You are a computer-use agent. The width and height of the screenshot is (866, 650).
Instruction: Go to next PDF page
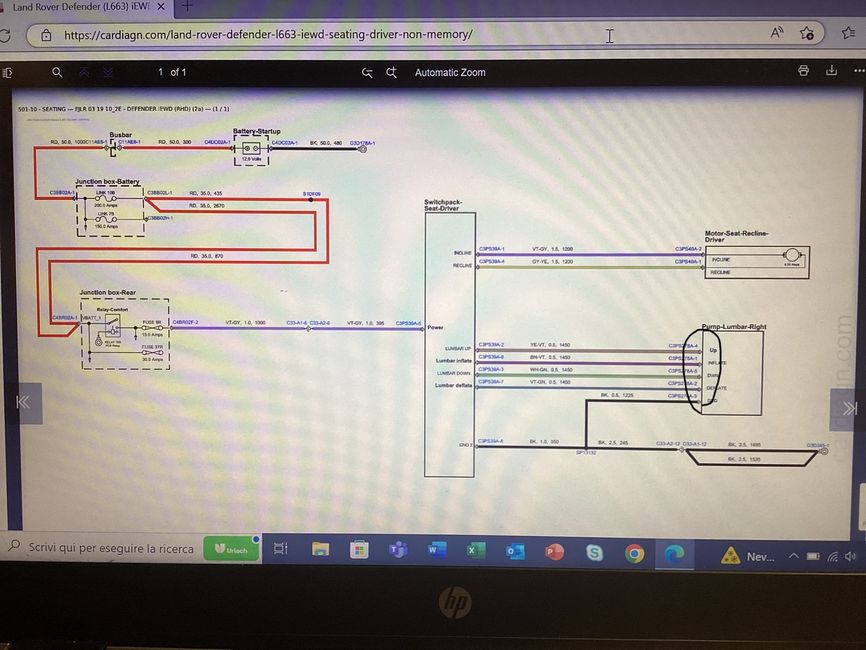tap(108, 72)
